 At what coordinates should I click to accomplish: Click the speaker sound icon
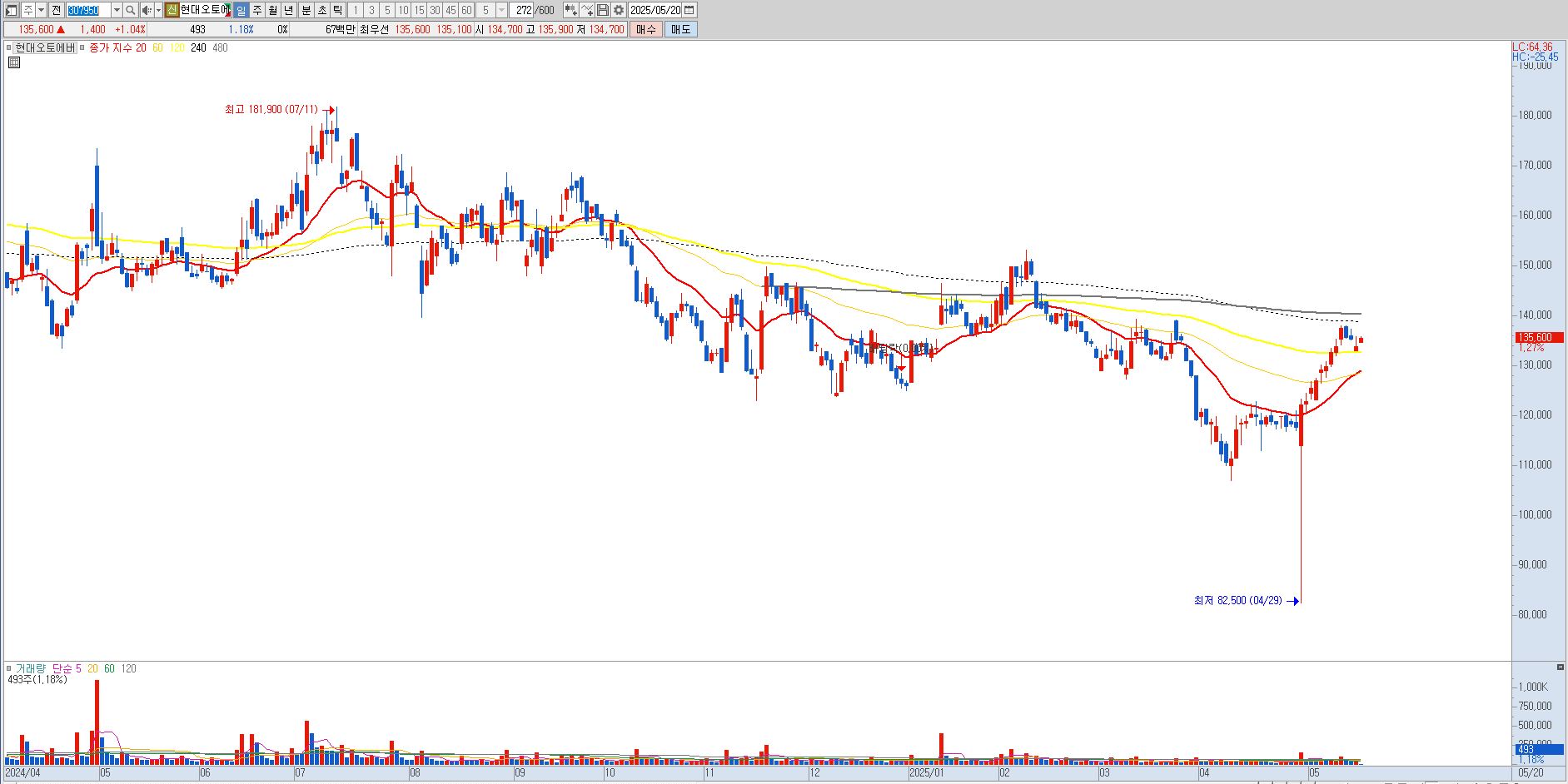tap(147, 10)
